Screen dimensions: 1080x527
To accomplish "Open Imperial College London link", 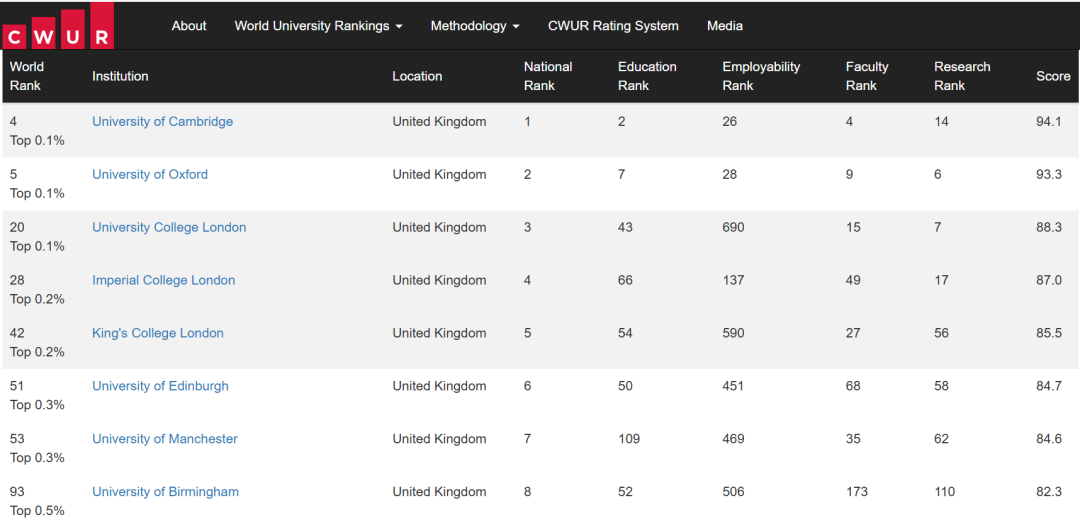I will tap(164, 280).
